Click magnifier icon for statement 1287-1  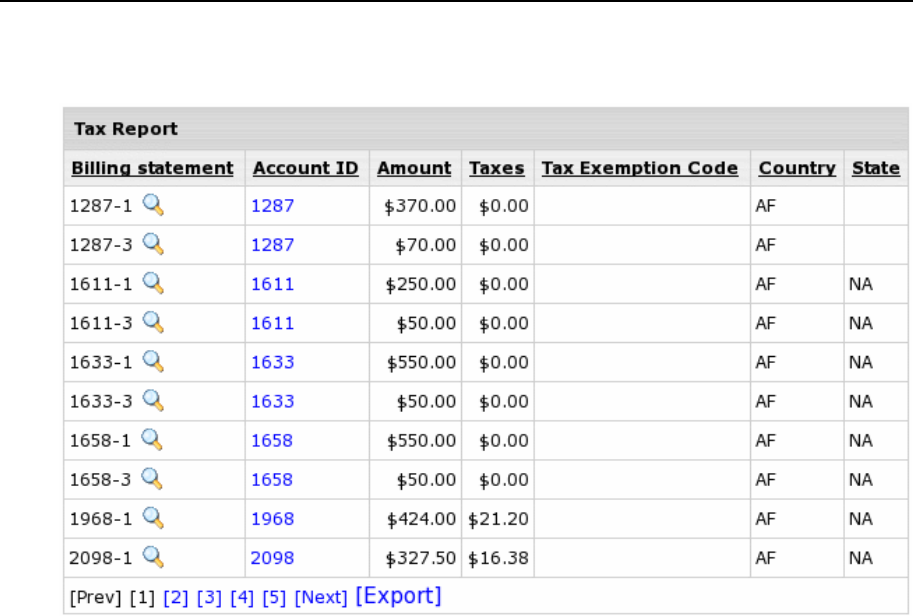coord(153,205)
